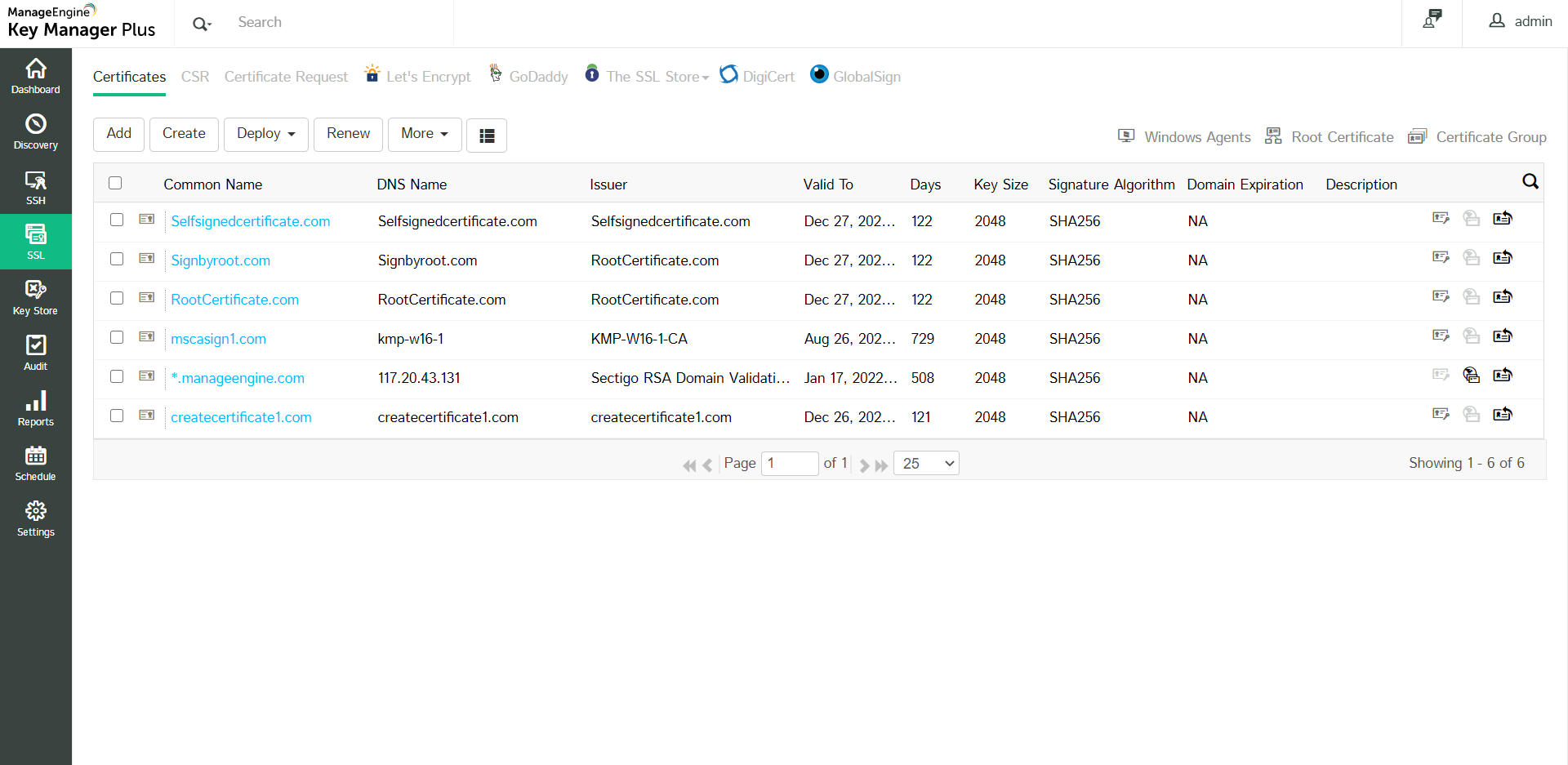Click the column chooser list icon
Screen dimensions: 1568x765
[x=487, y=136]
